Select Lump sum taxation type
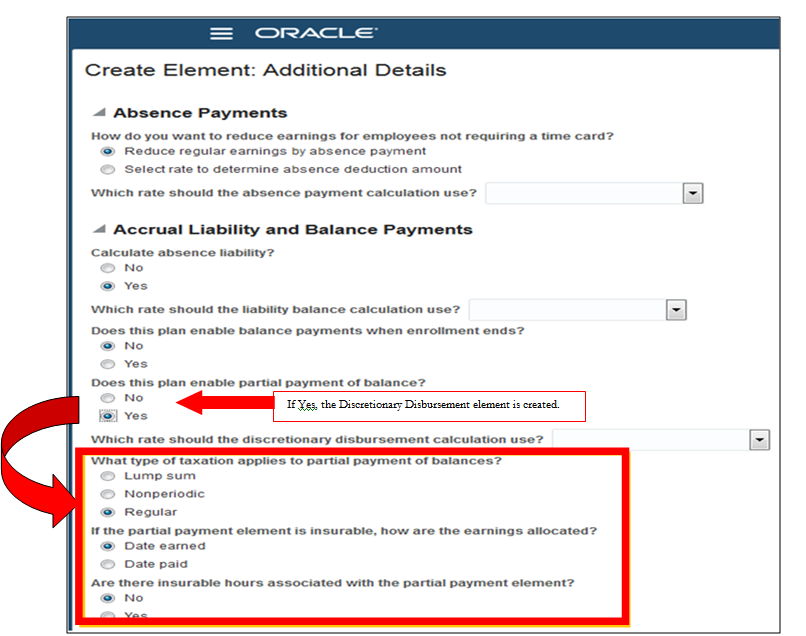 point(108,476)
